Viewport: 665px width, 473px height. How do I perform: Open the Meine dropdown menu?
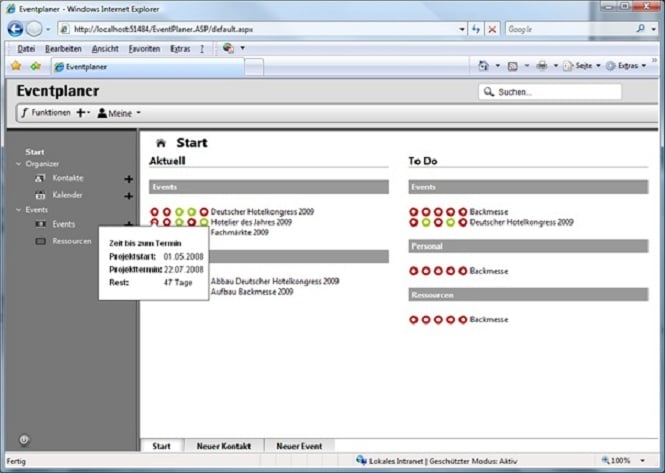pos(119,113)
